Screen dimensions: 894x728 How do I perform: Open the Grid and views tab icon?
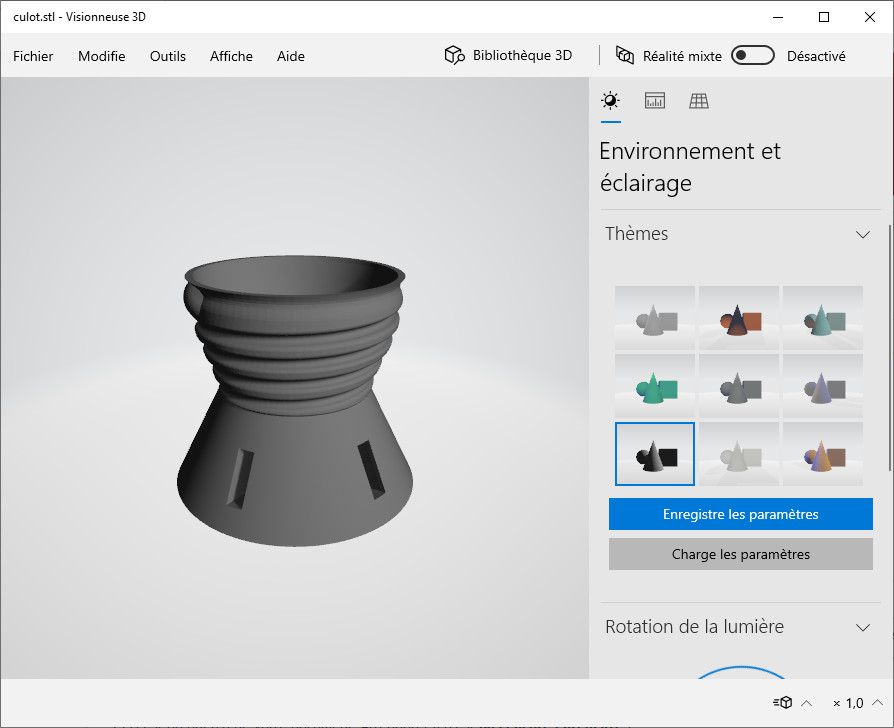point(699,101)
